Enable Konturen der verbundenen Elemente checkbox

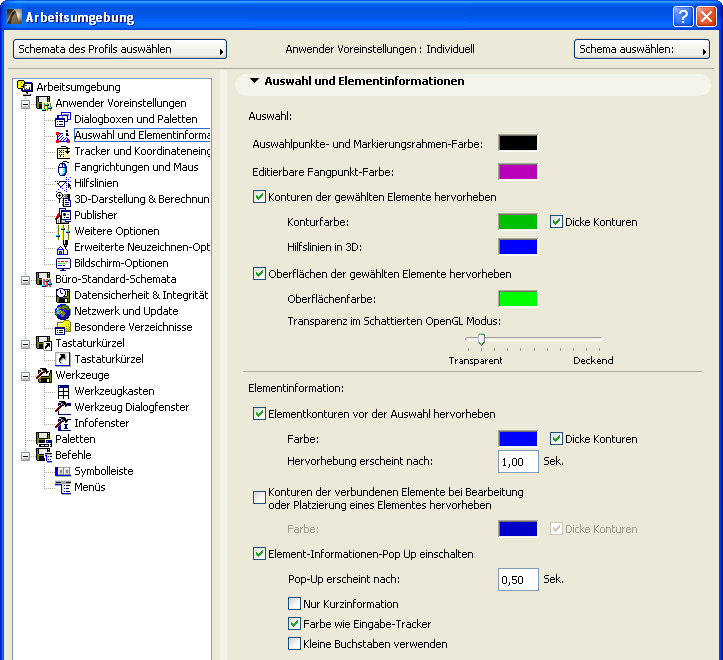[x=259, y=498]
